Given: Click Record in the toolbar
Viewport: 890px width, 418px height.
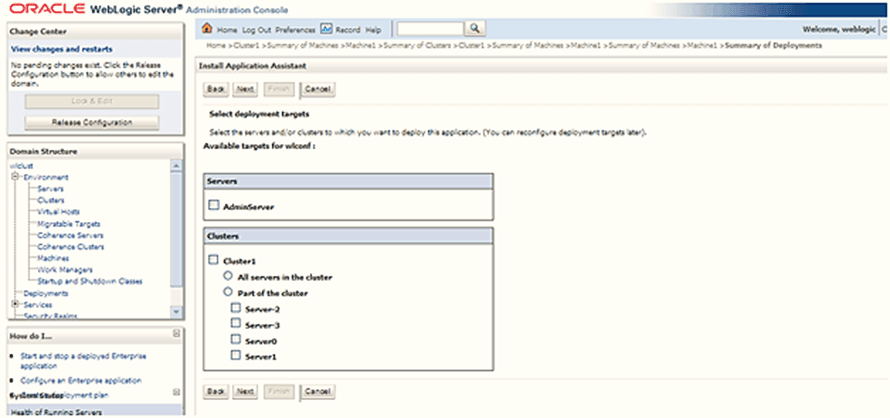Looking at the screenshot, I should (348, 30).
